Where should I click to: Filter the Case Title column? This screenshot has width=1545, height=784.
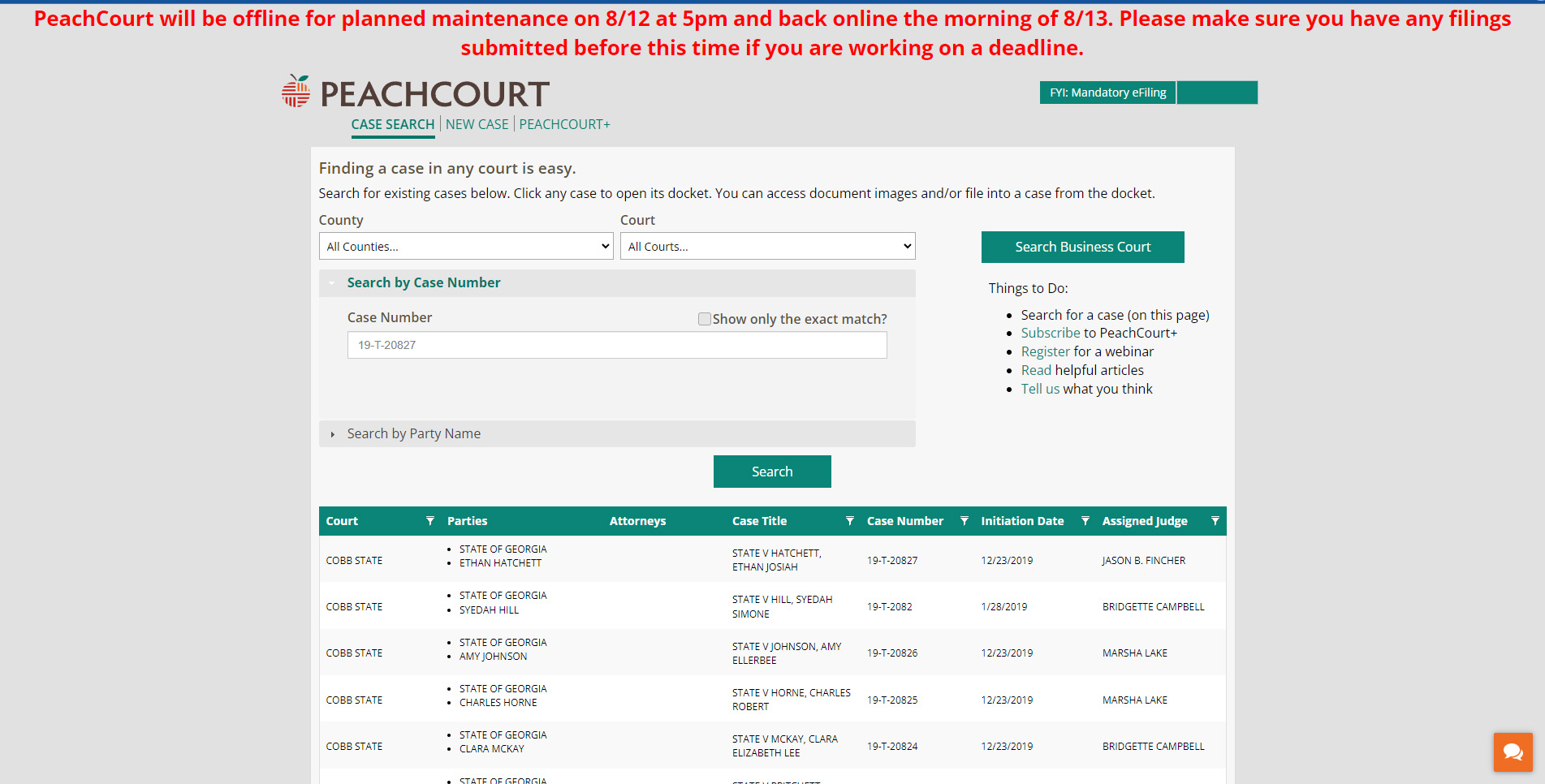[x=850, y=521]
